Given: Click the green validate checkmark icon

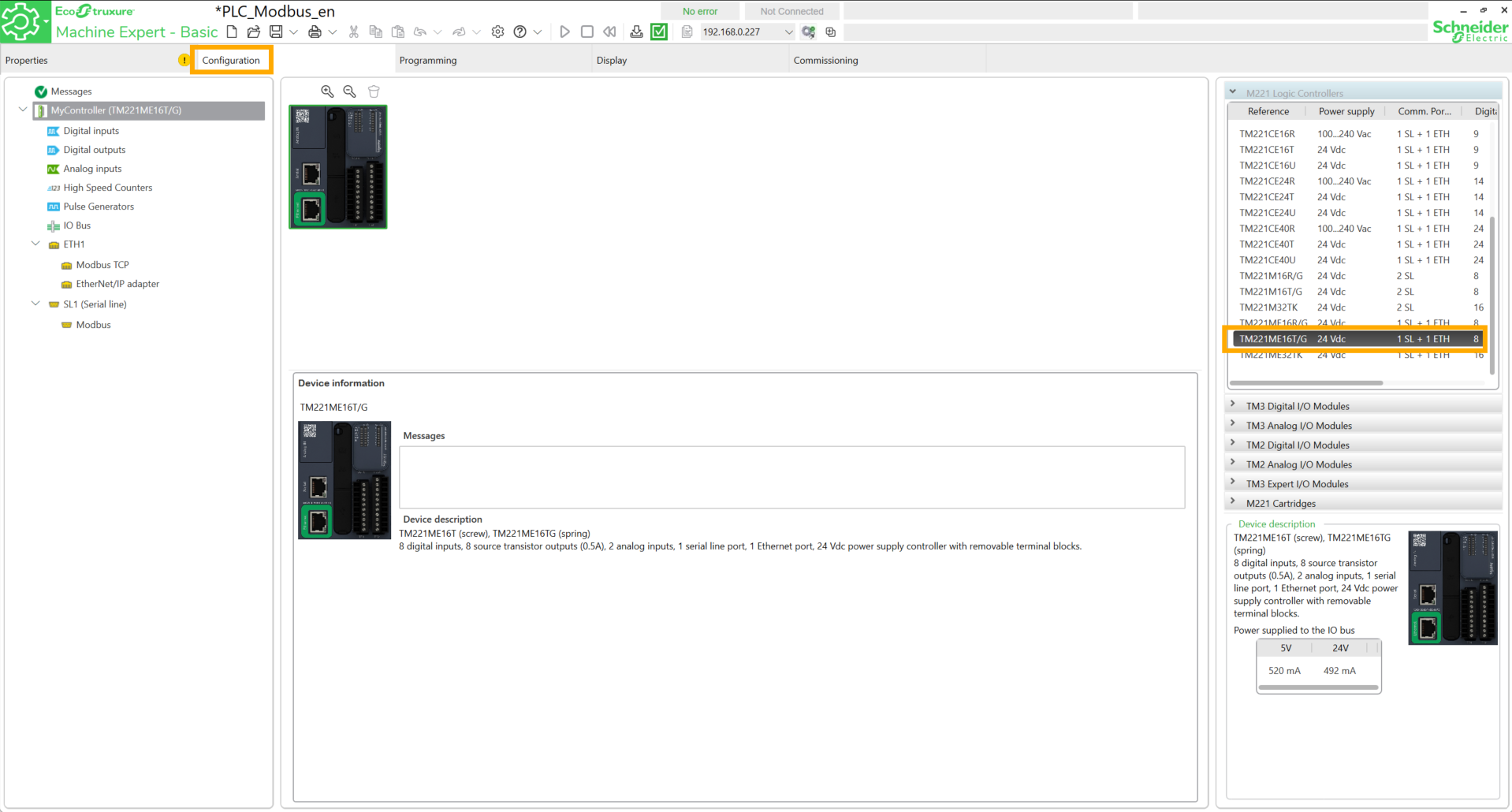Looking at the screenshot, I should (659, 32).
